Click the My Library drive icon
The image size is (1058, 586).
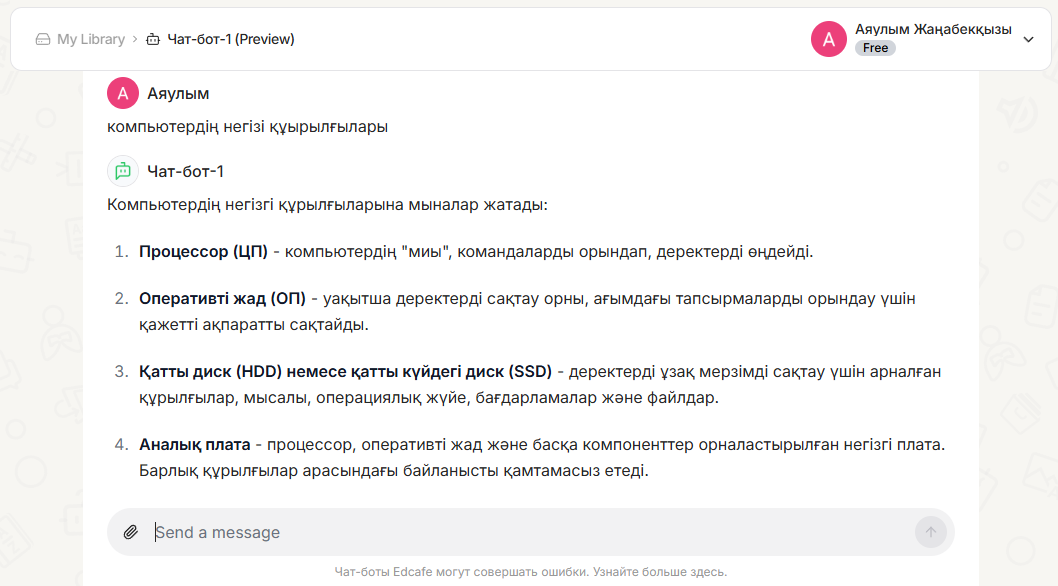[43, 39]
